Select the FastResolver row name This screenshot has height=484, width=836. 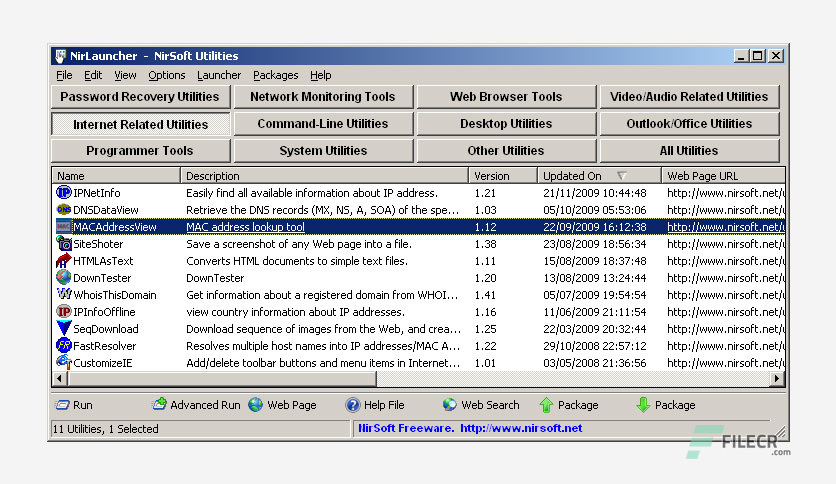click(x=104, y=346)
